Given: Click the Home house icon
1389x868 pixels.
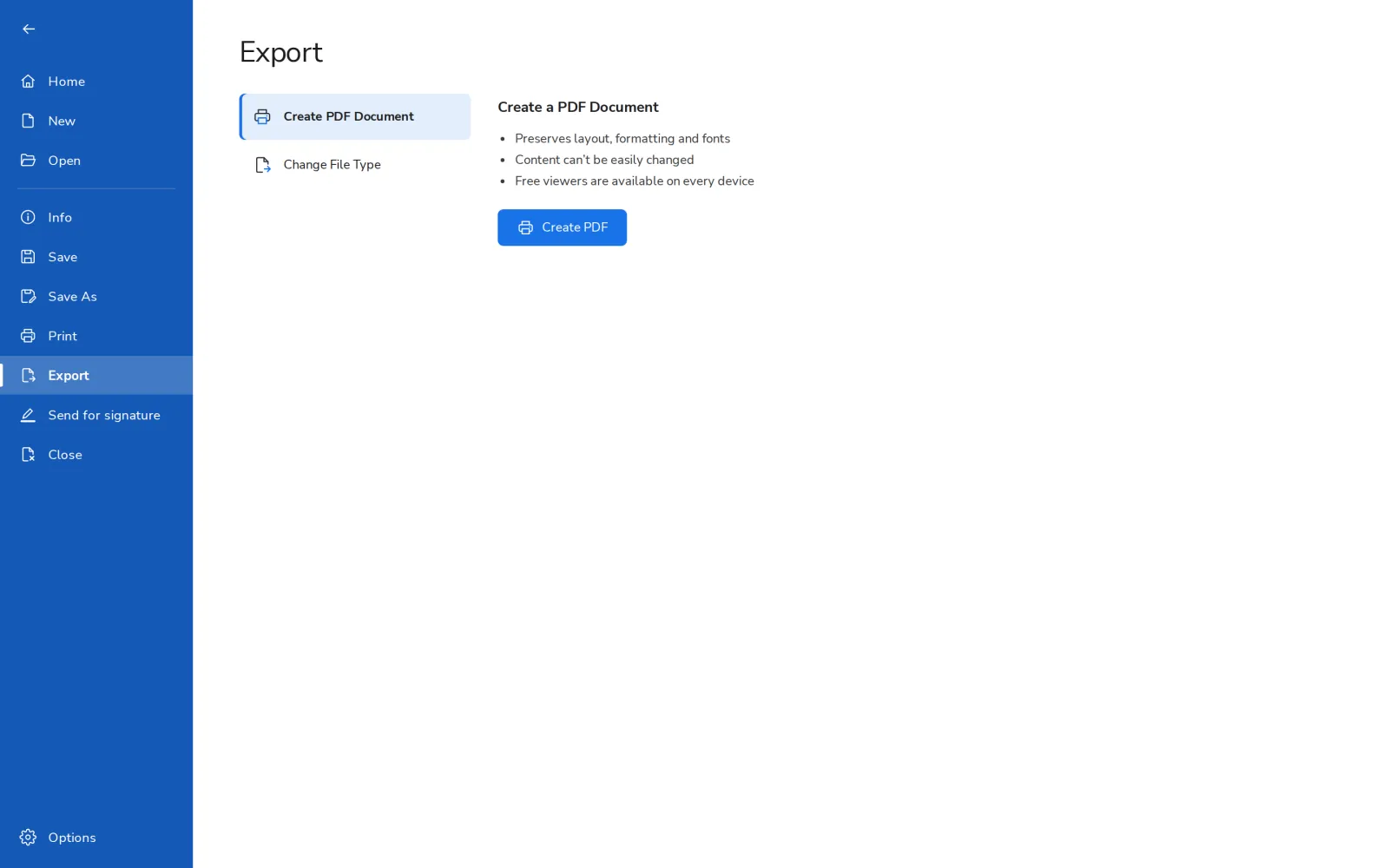Looking at the screenshot, I should pyautogui.click(x=28, y=82).
